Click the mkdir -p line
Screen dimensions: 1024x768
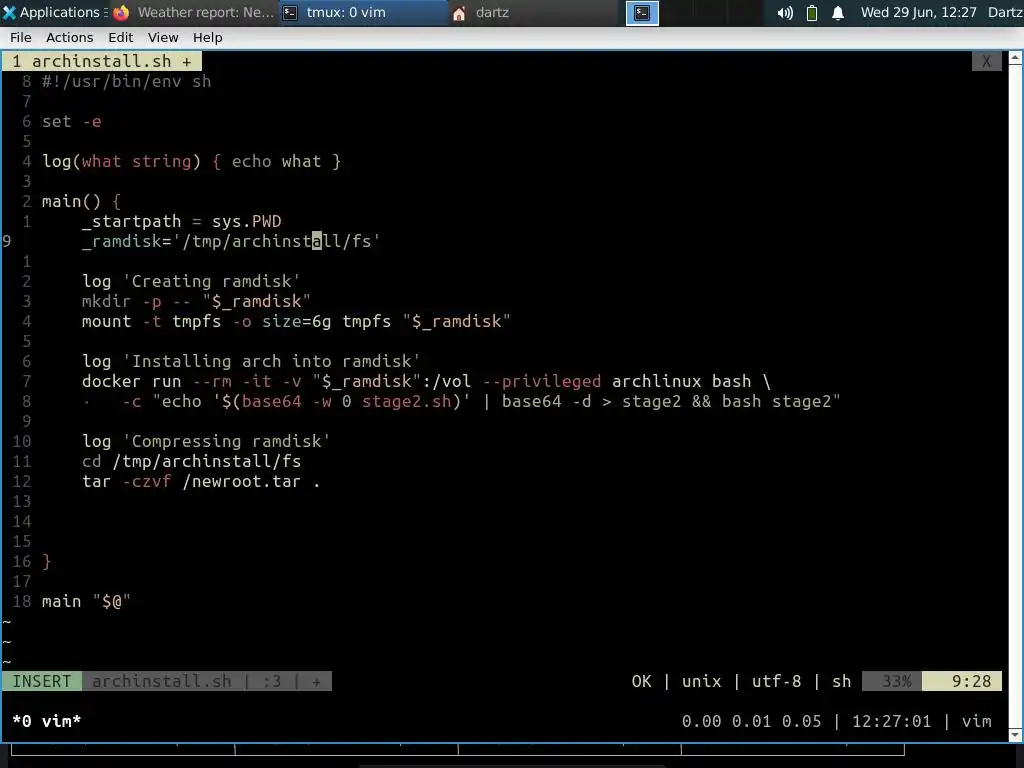(x=196, y=301)
